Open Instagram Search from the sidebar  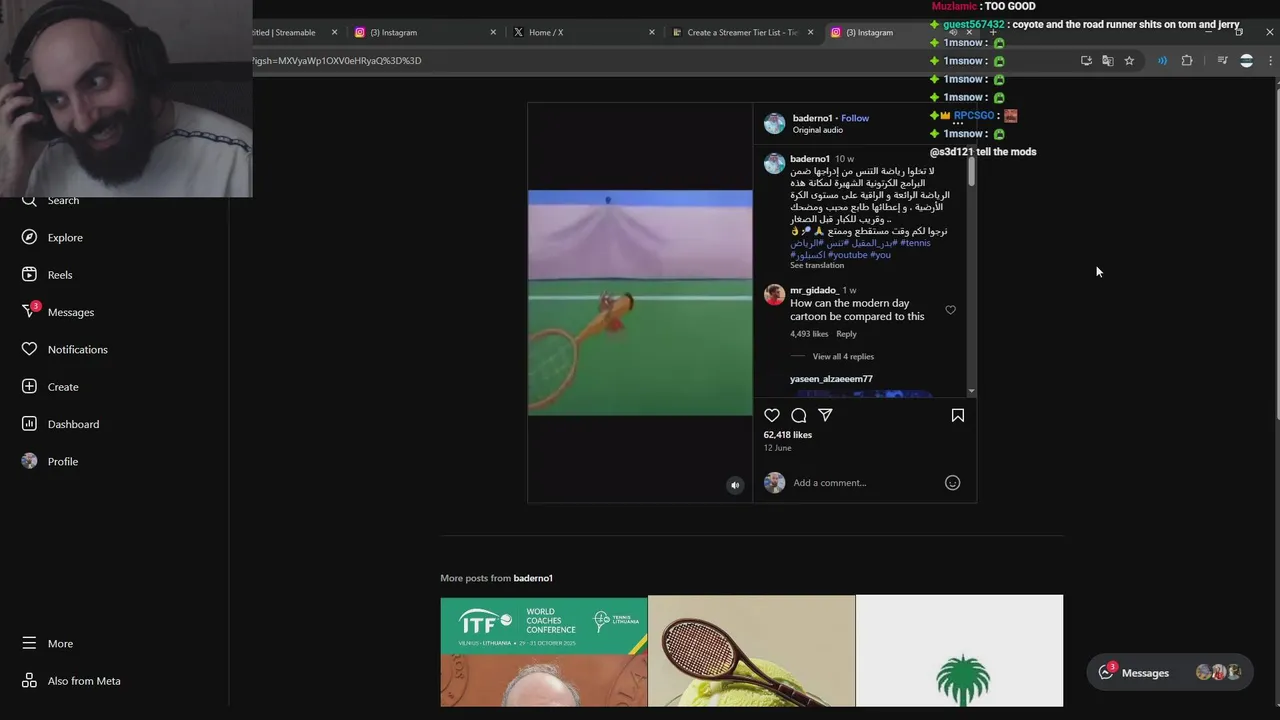click(x=50, y=200)
